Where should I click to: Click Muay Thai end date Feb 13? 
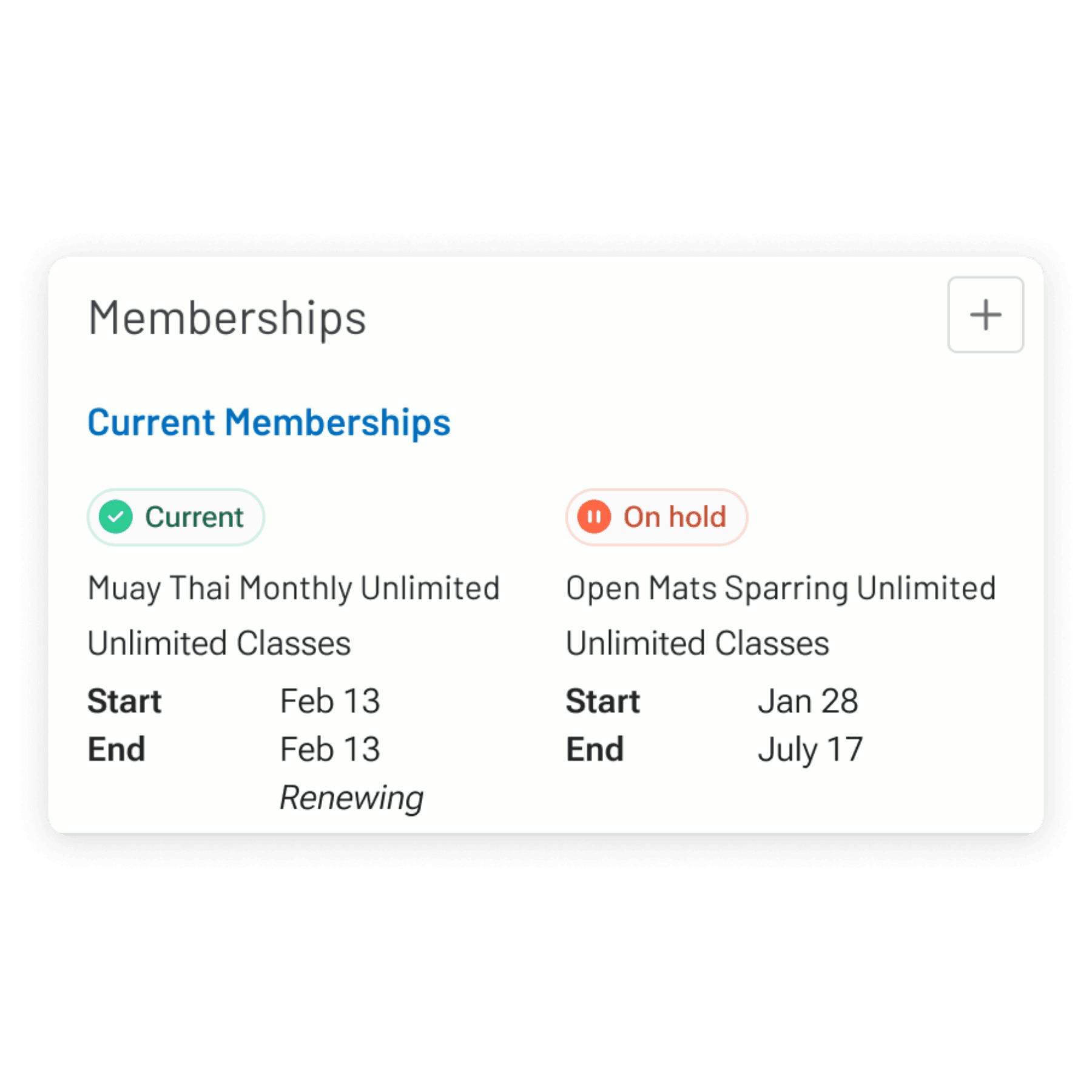point(330,749)
